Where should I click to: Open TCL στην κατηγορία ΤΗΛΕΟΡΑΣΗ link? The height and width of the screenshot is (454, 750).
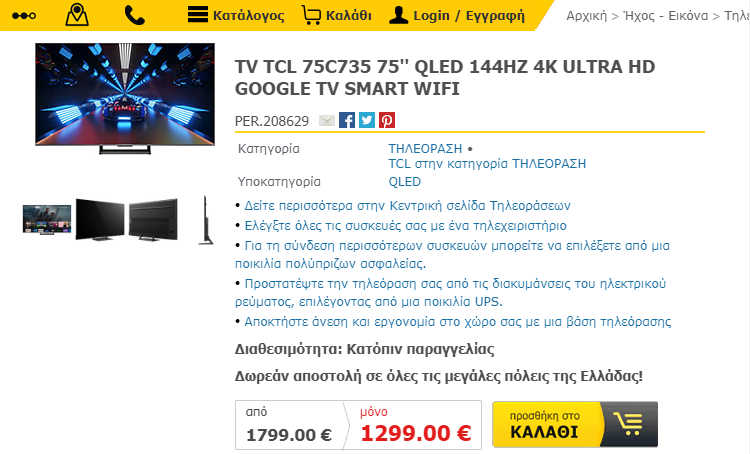pyautogui.click(x=487, y=164)
